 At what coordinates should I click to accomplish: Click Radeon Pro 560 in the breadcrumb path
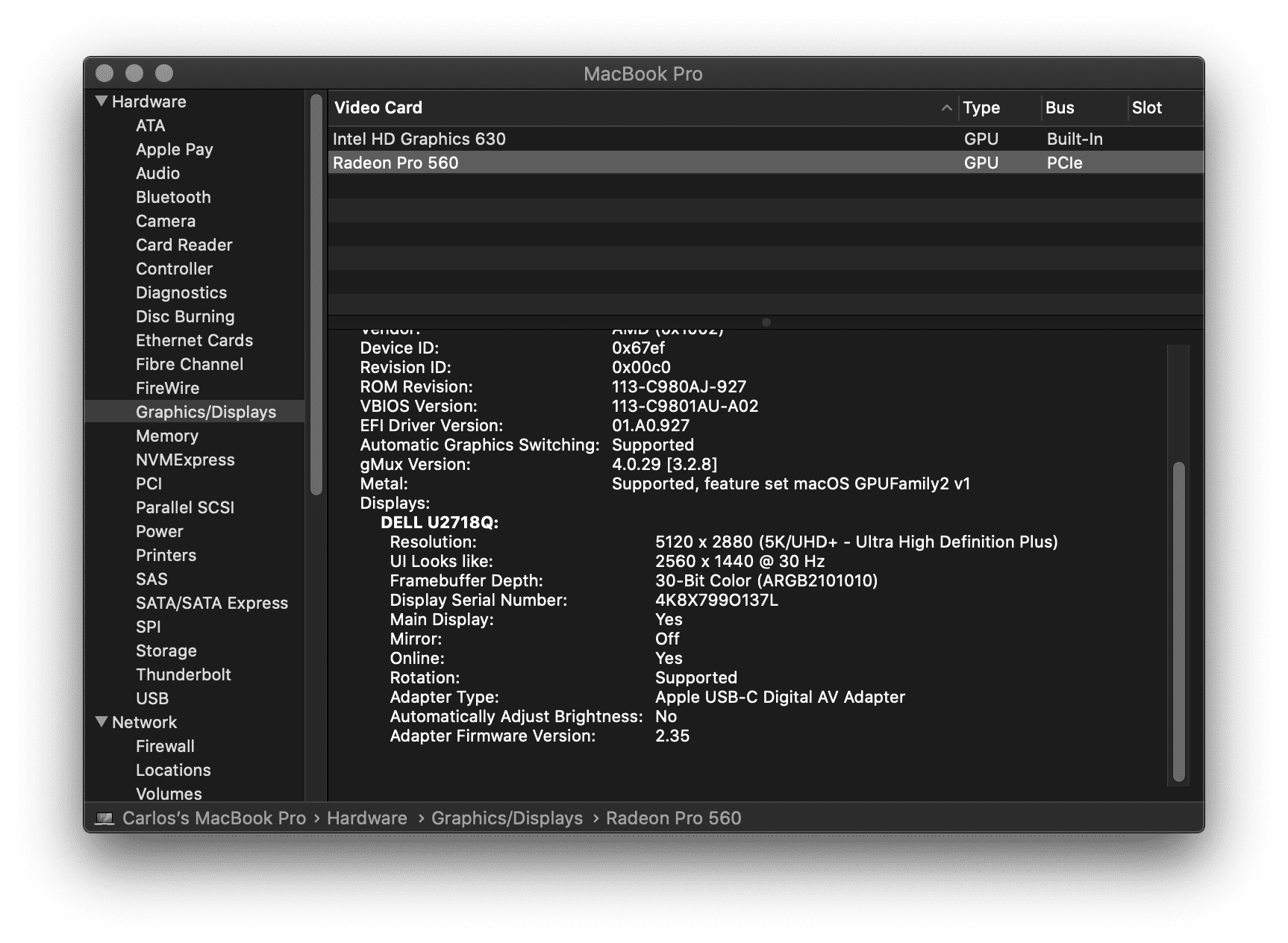[673, 818]
